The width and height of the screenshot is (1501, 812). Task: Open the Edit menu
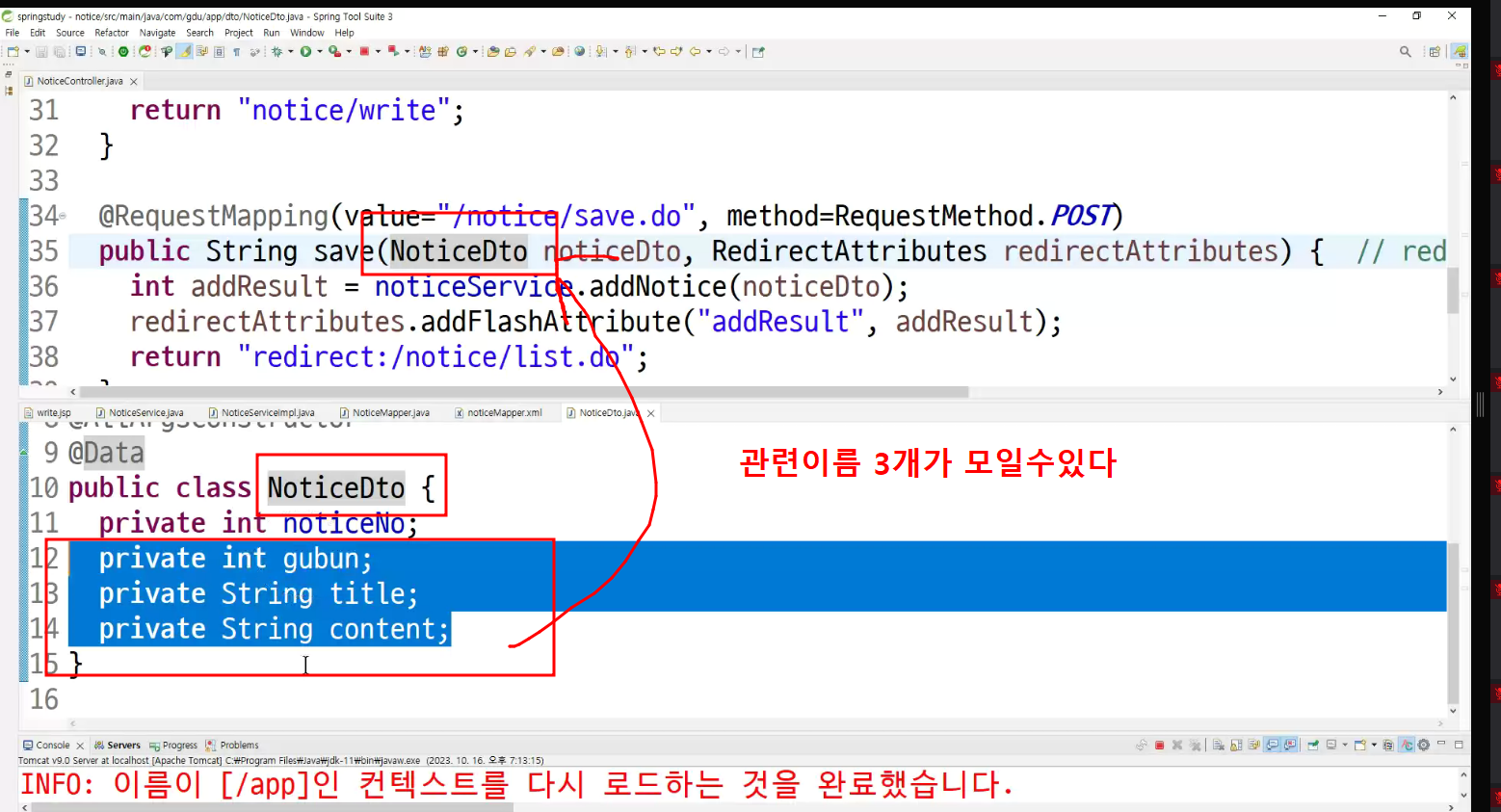pyautogui.click(x=38, y=33)
